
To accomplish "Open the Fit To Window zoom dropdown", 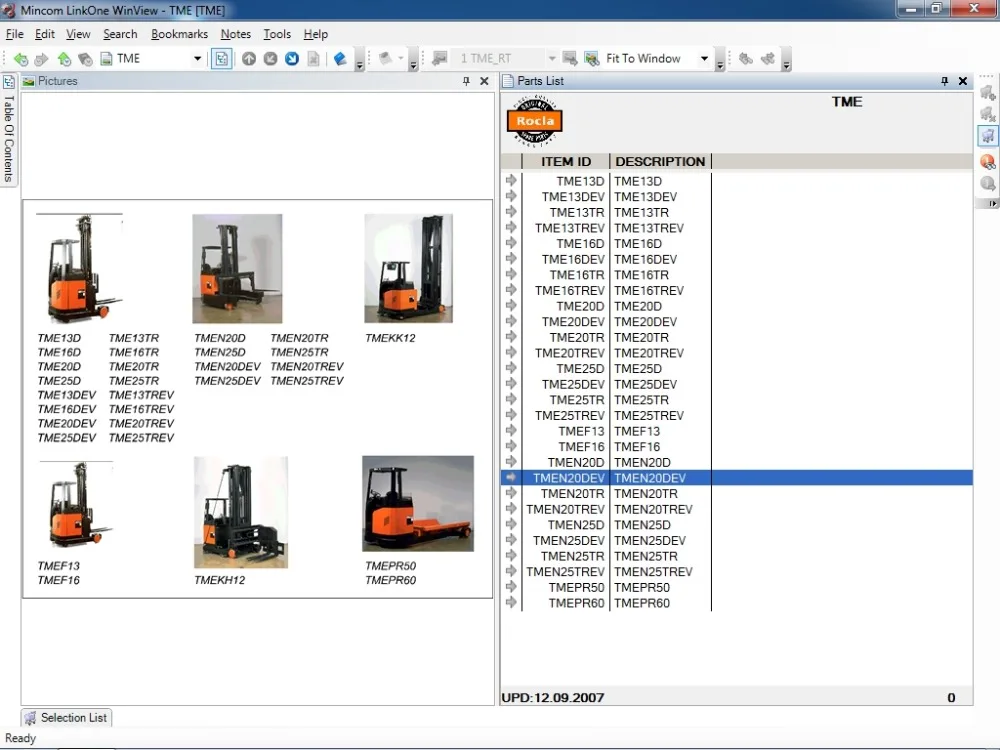I will tap(705, 59).
